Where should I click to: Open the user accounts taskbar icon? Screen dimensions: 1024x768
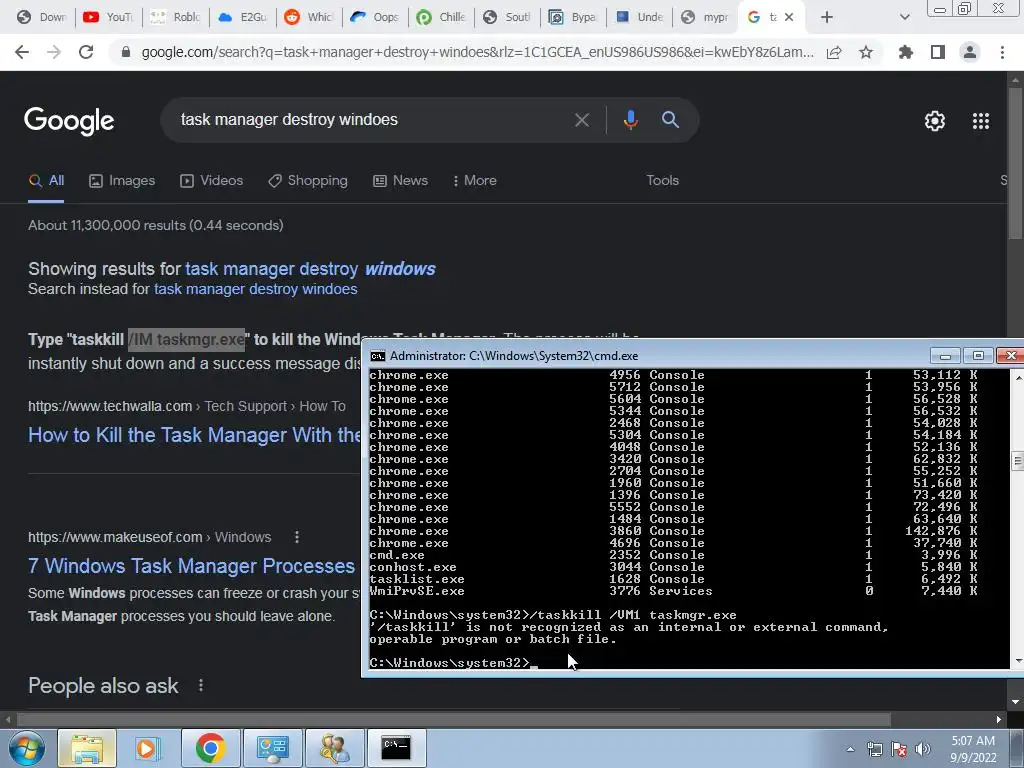[334, 748]
